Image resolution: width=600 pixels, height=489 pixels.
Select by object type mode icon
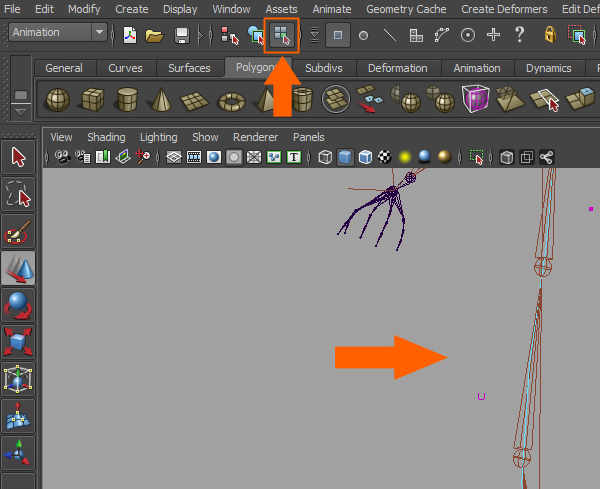pos(256,35)
